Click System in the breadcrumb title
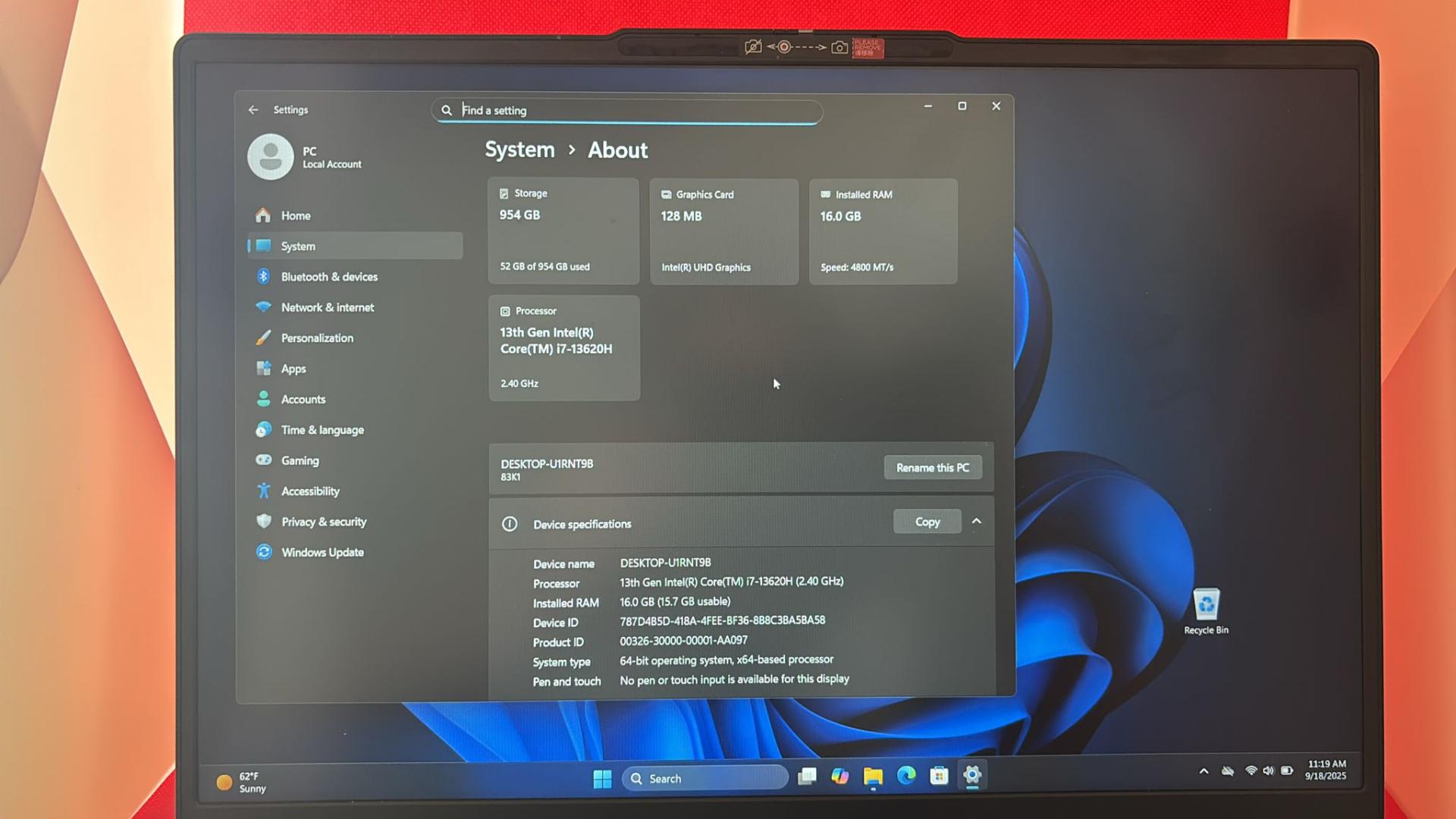1456x819 pixels. [520, 150]
